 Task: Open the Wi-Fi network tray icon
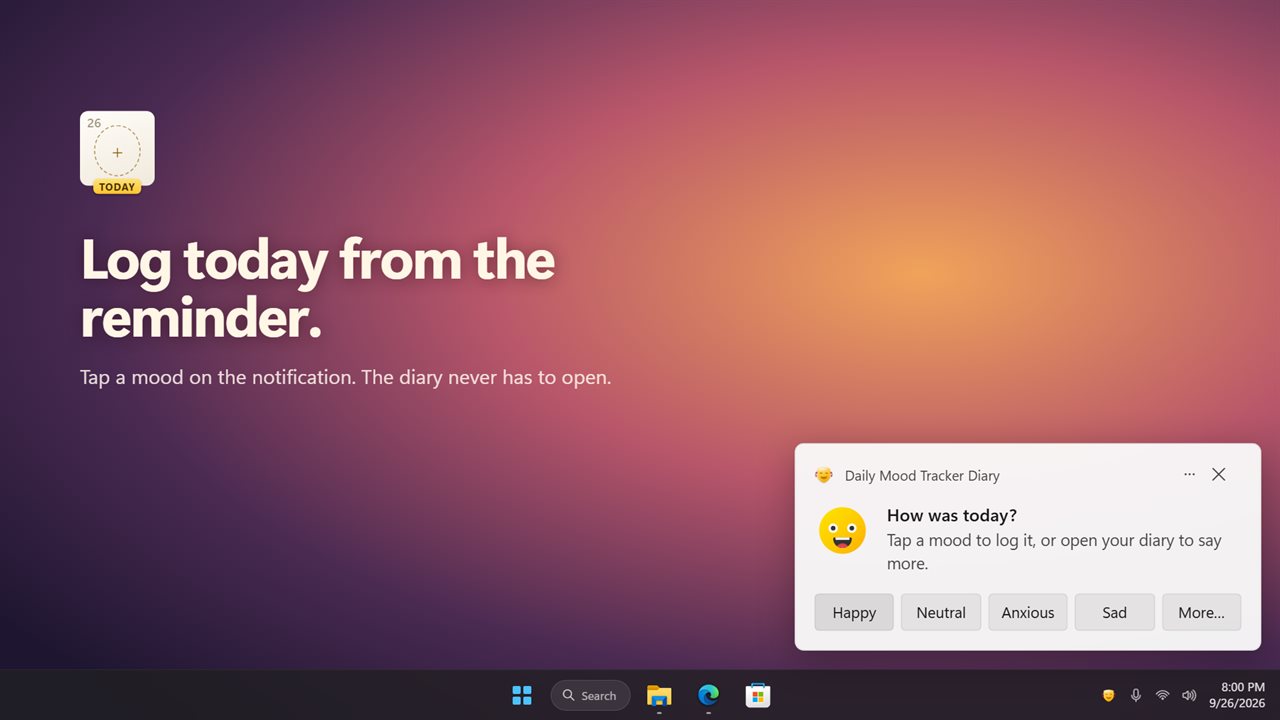[1162, 695]
